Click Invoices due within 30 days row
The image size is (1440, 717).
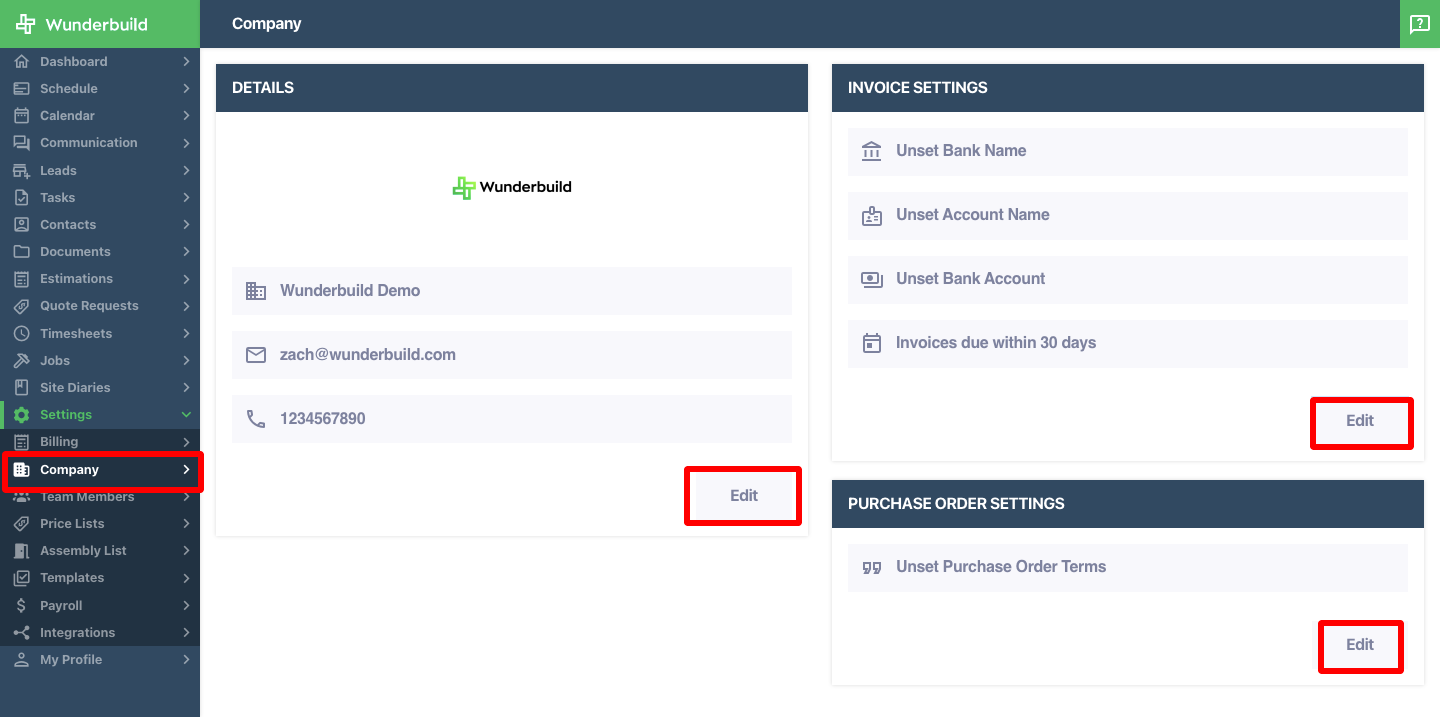1128,343
